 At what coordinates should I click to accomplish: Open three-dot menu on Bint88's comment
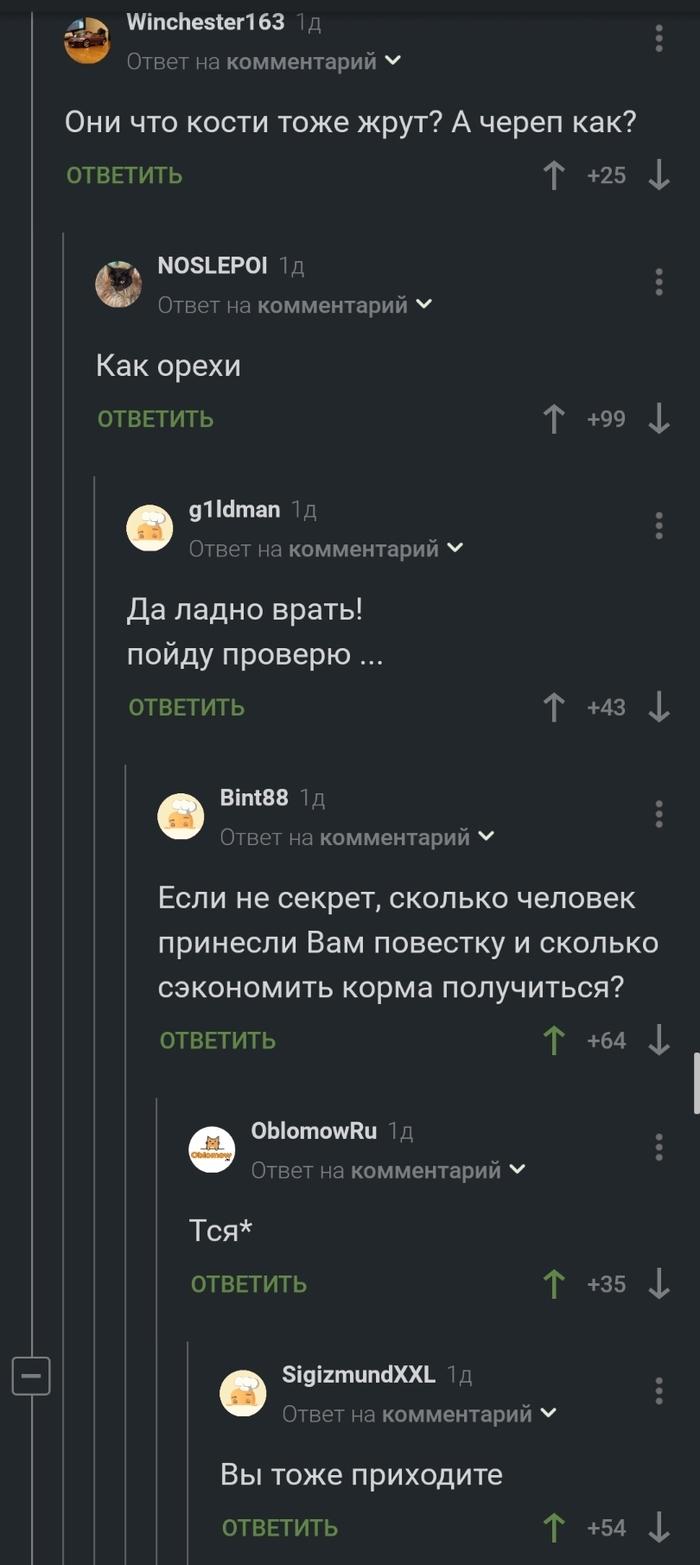(x=659, y=814)
